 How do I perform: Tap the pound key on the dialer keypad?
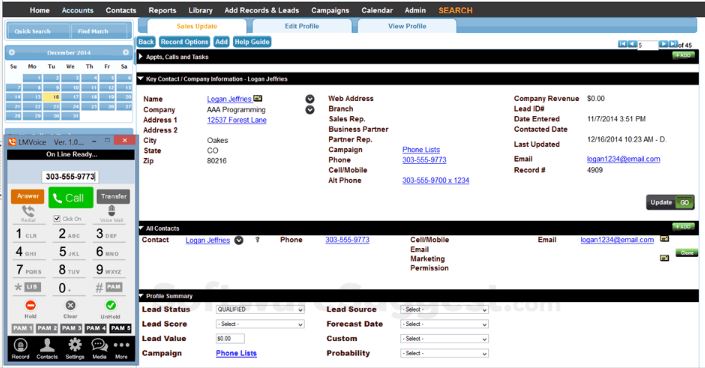(x=108, y=287)
